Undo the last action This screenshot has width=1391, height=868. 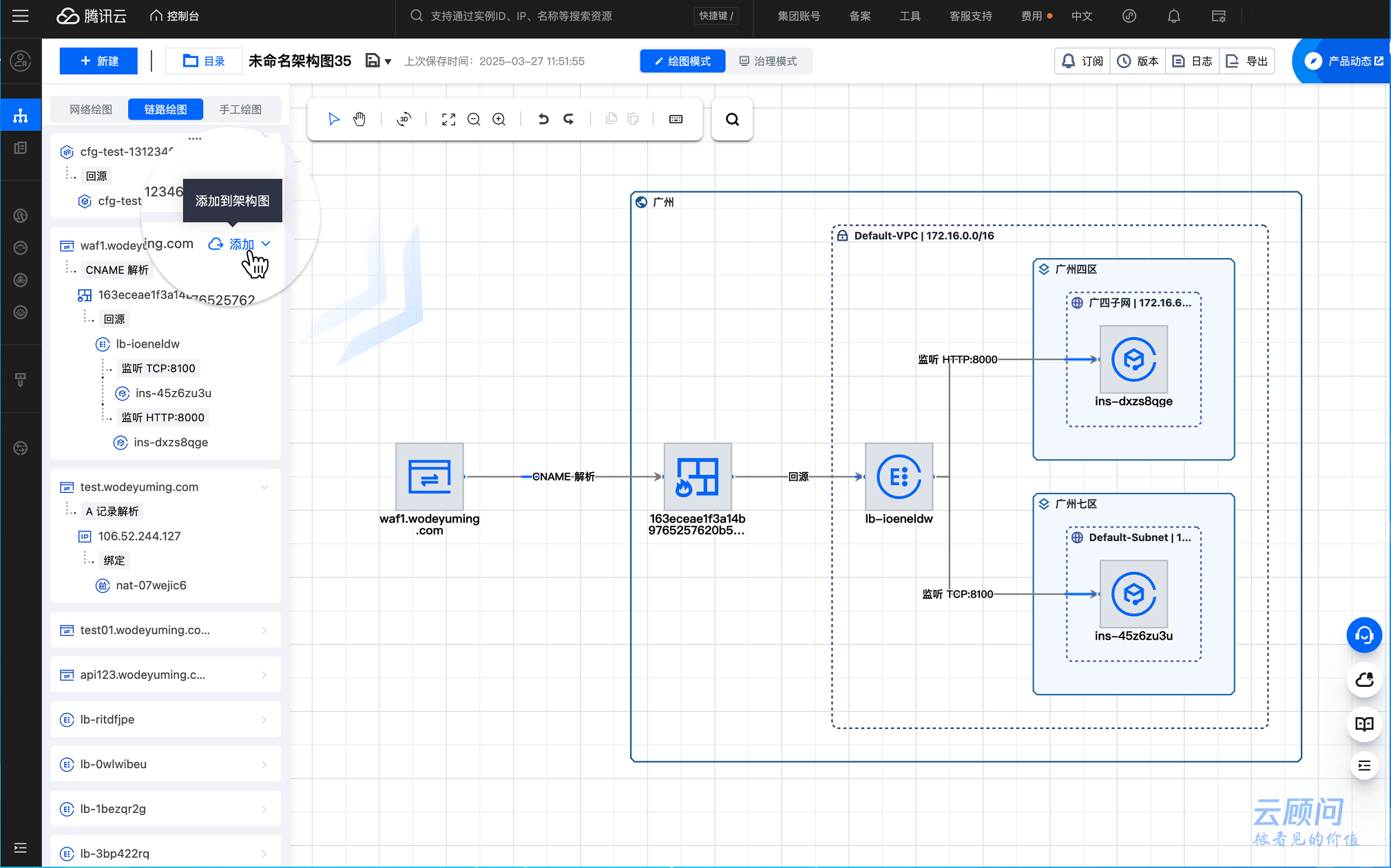tap(543, 119)
